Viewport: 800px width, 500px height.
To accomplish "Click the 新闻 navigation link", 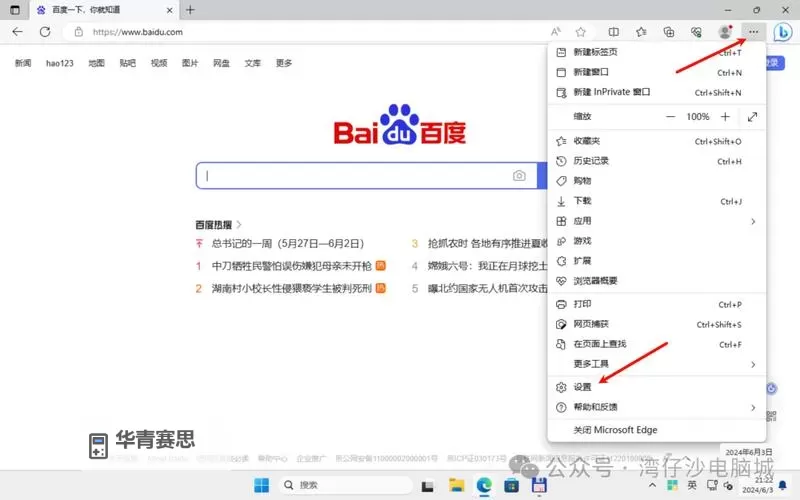I will (23, 63).
